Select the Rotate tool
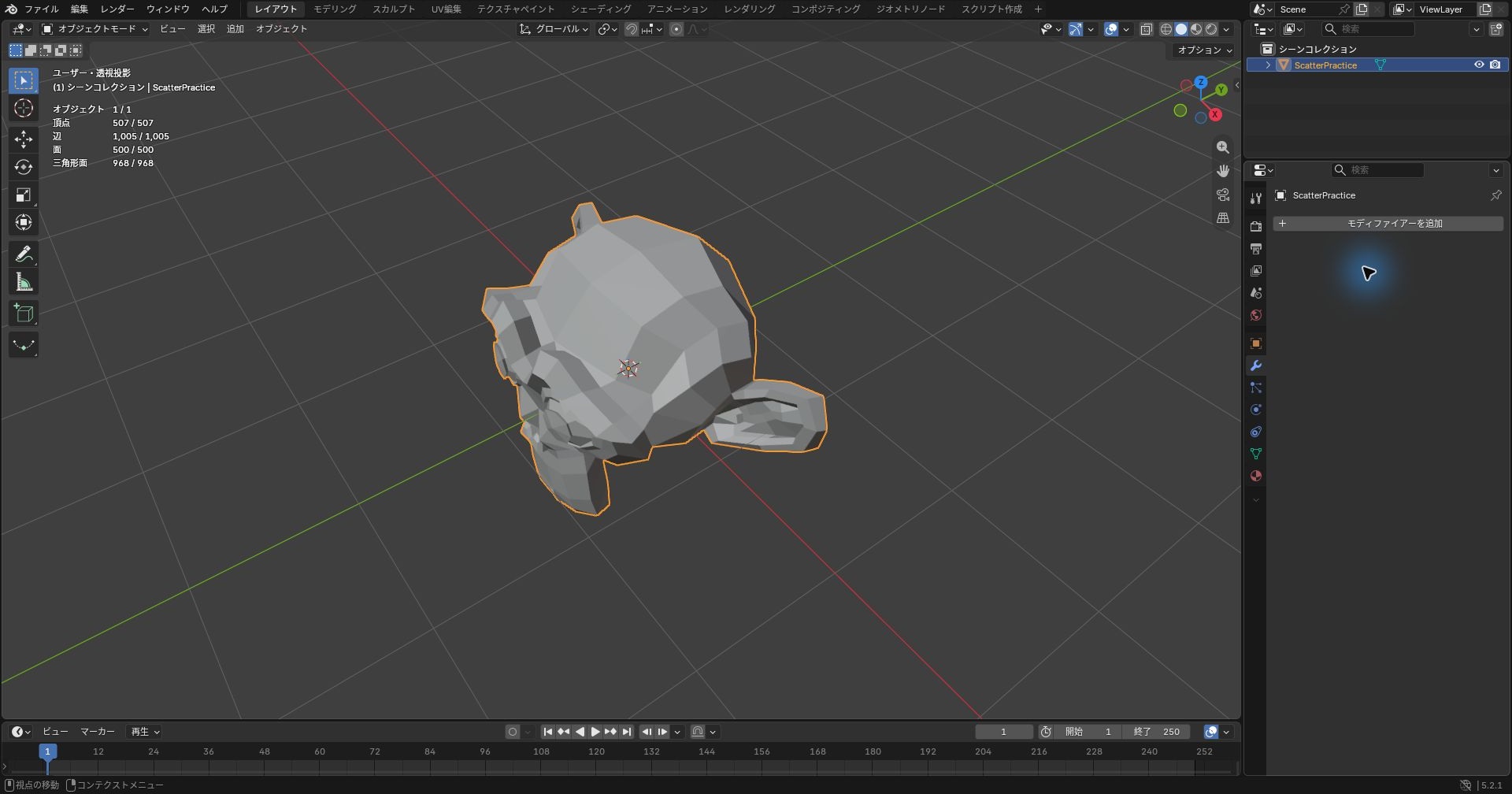The height and width of the screenshot is (794, 1512). [x=24, y=167]
